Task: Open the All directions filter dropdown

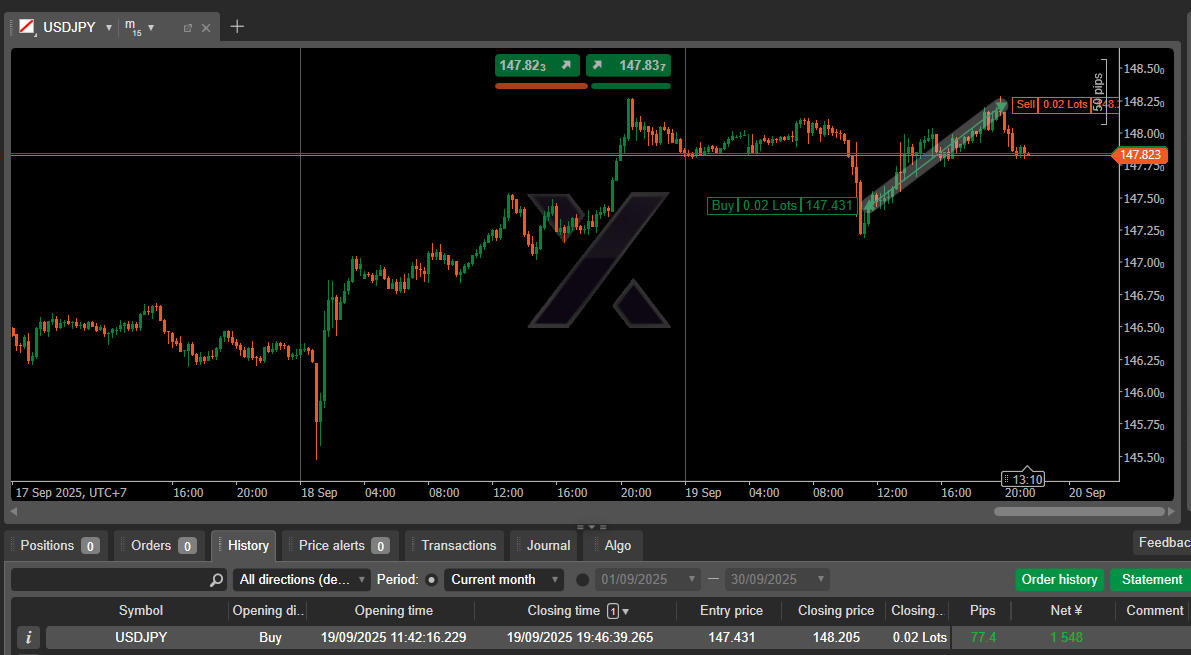Action: [x=302, y=579]
